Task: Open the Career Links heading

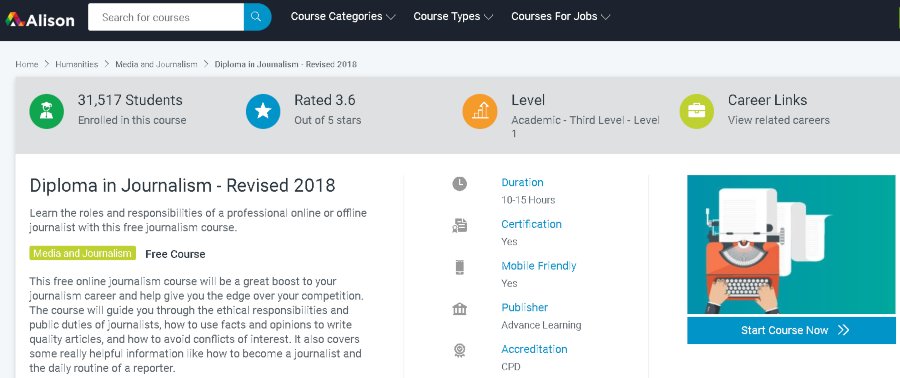Action: tap(767, 100)
